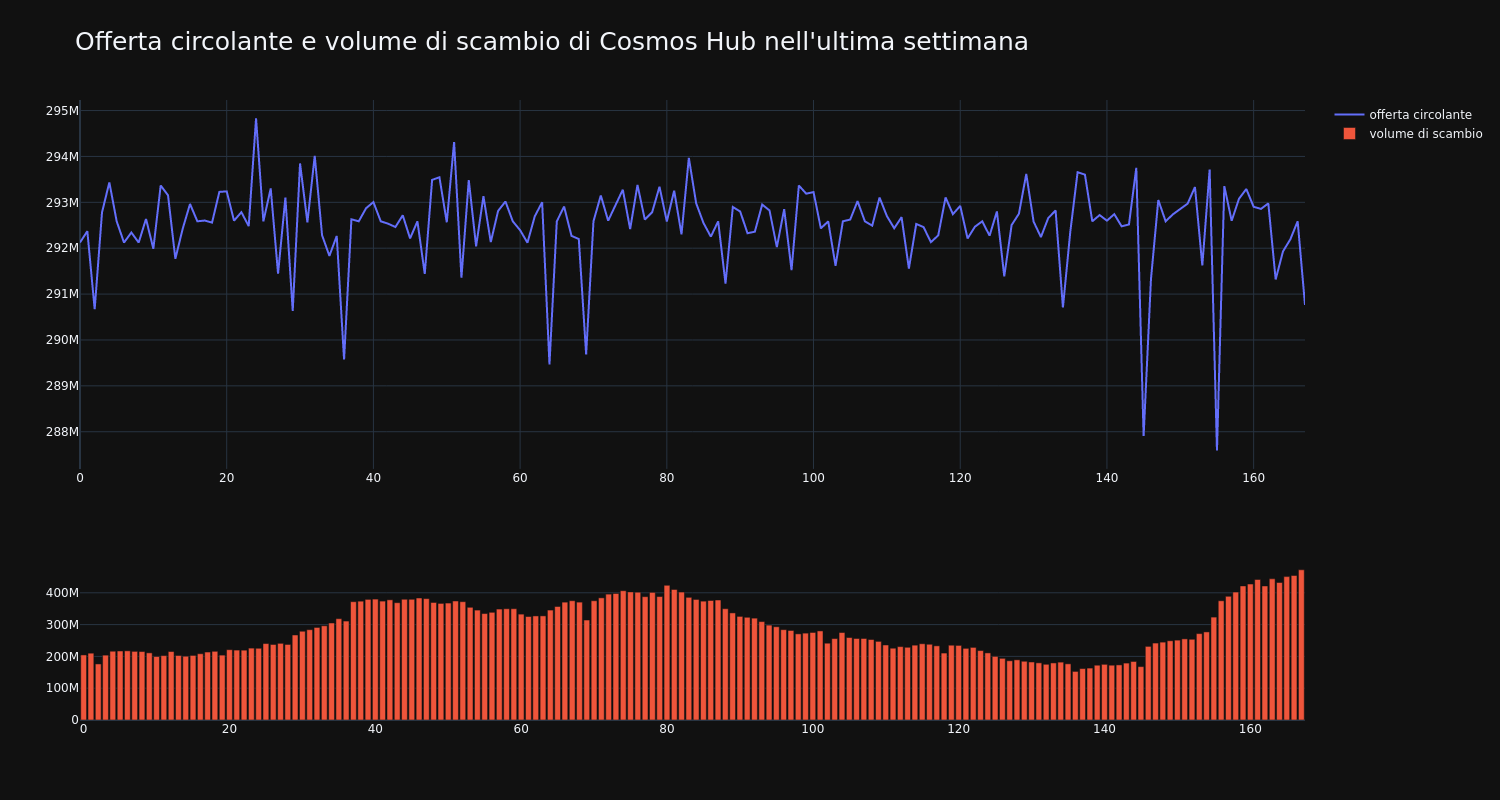Viewport: 1500px width, 800px height.
Task: Click the 400M label on bar chart axis
Action: click(x=60, y=593)
